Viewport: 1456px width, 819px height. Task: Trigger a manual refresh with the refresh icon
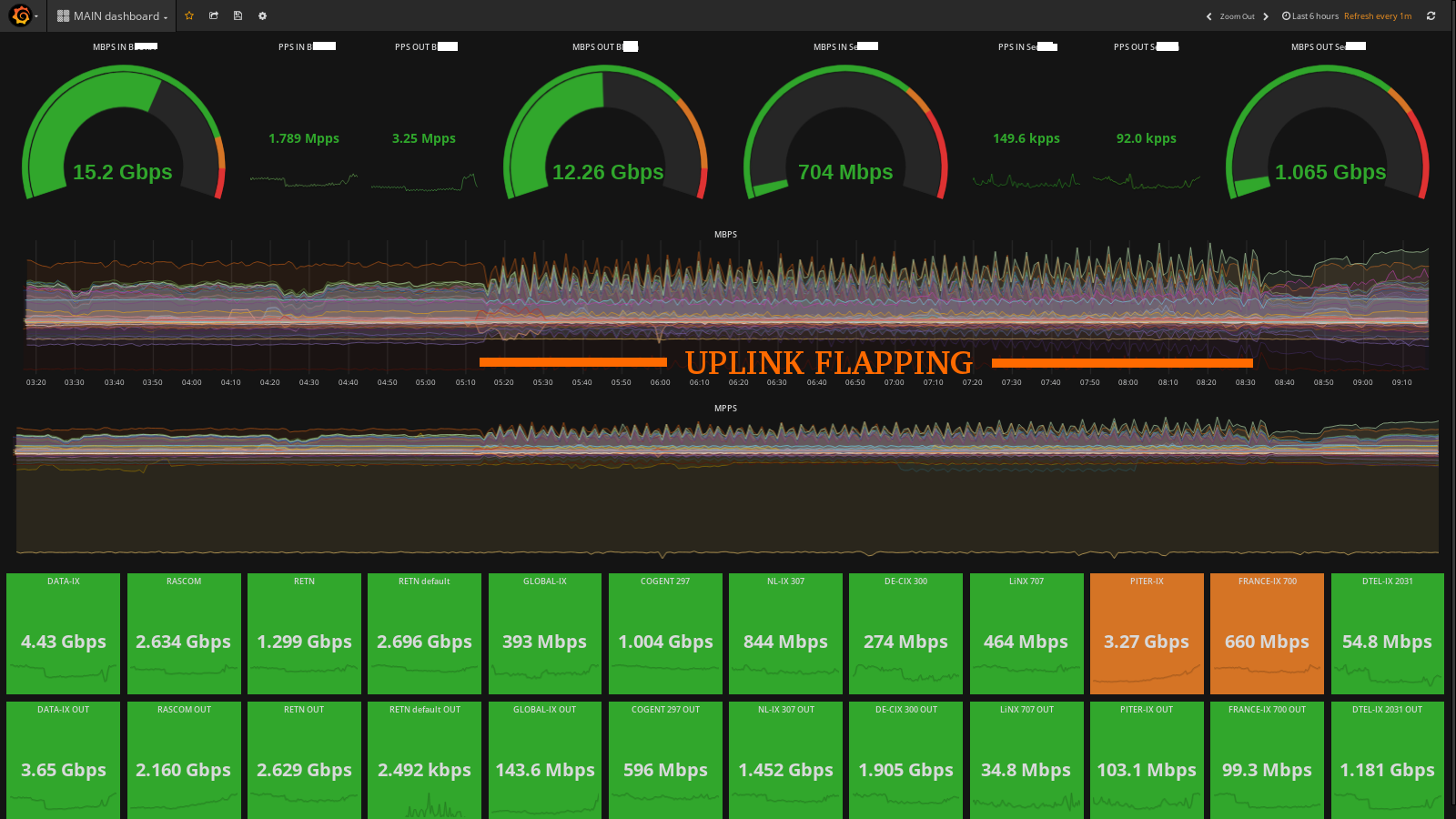click(x=1431, y=15)
